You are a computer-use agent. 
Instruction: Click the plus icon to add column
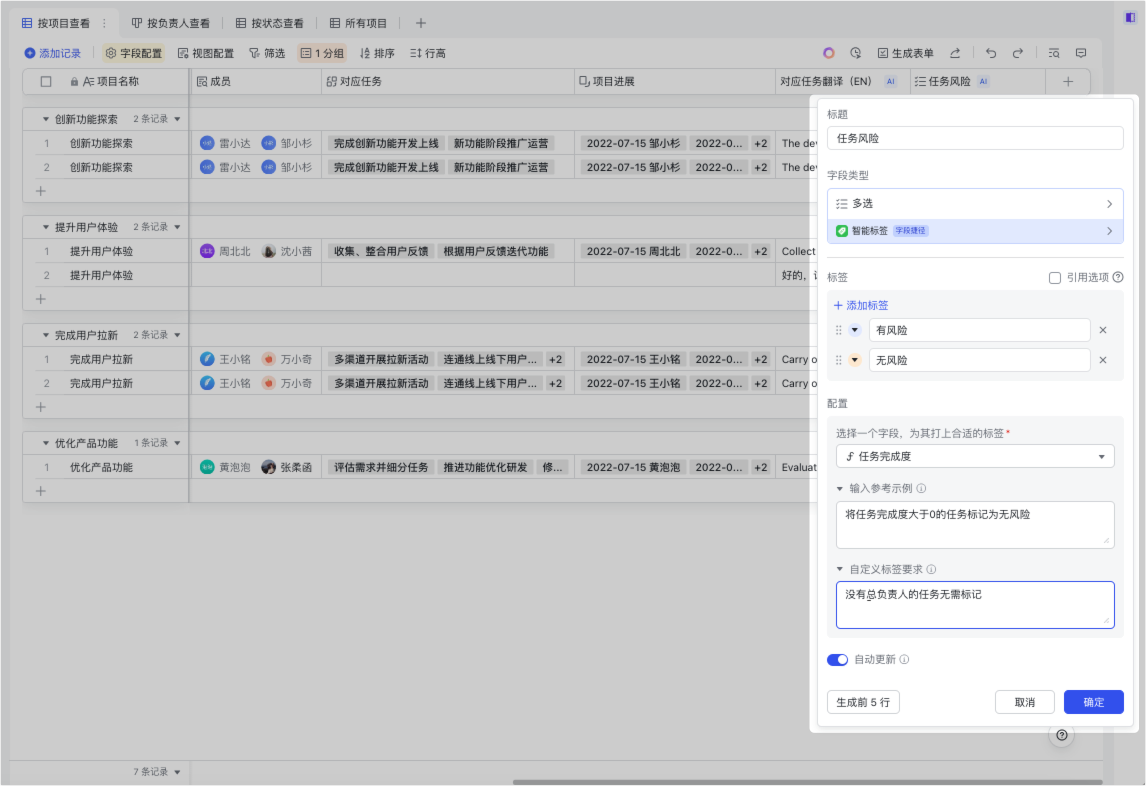(1068, 81)
